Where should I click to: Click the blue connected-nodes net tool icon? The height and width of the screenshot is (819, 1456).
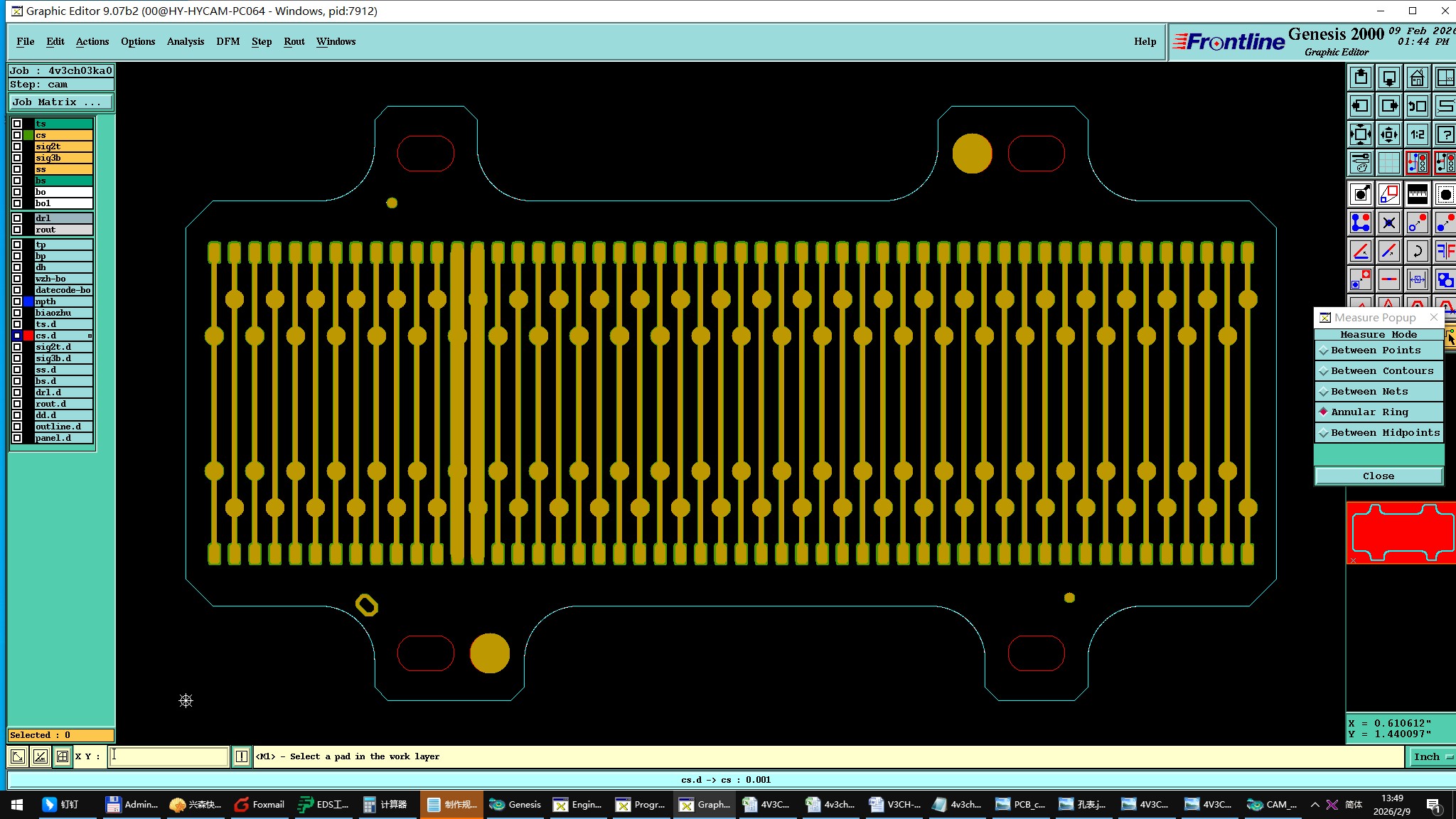1360,223
